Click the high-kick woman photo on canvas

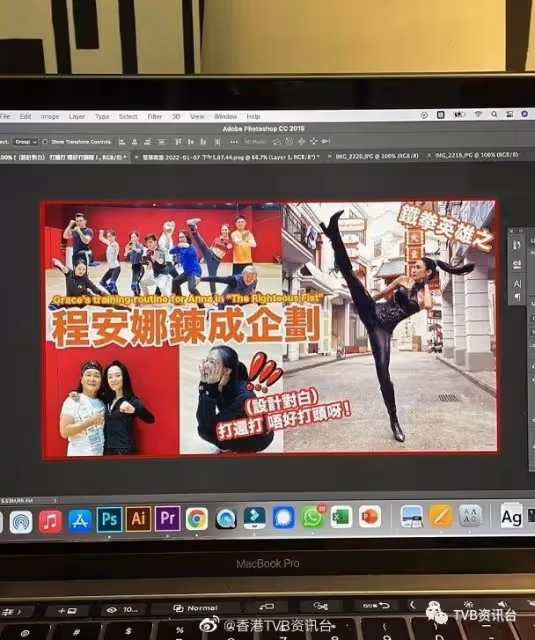pos(390,327)
